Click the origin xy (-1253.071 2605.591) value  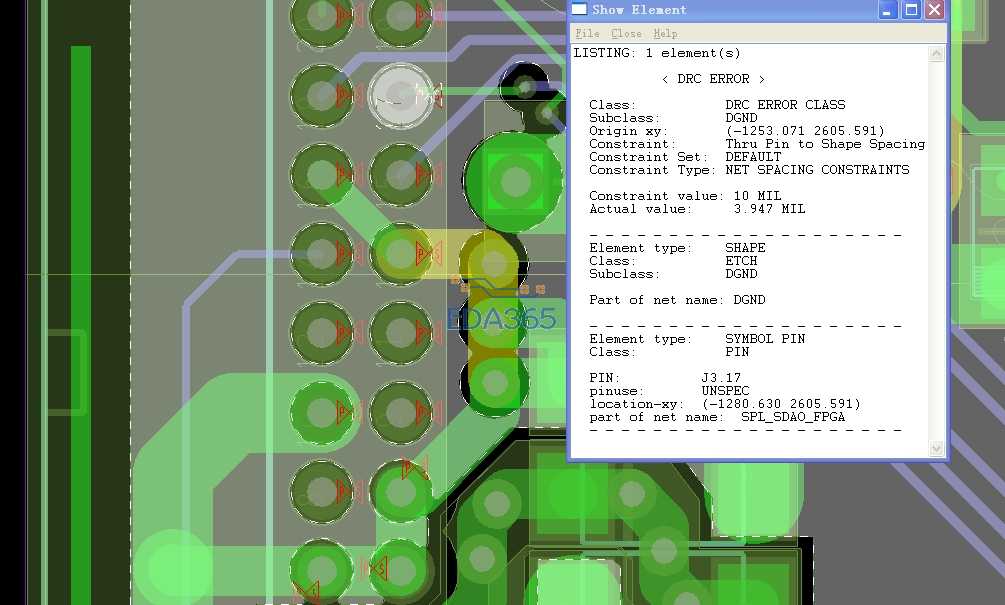(x=805, y=131)
